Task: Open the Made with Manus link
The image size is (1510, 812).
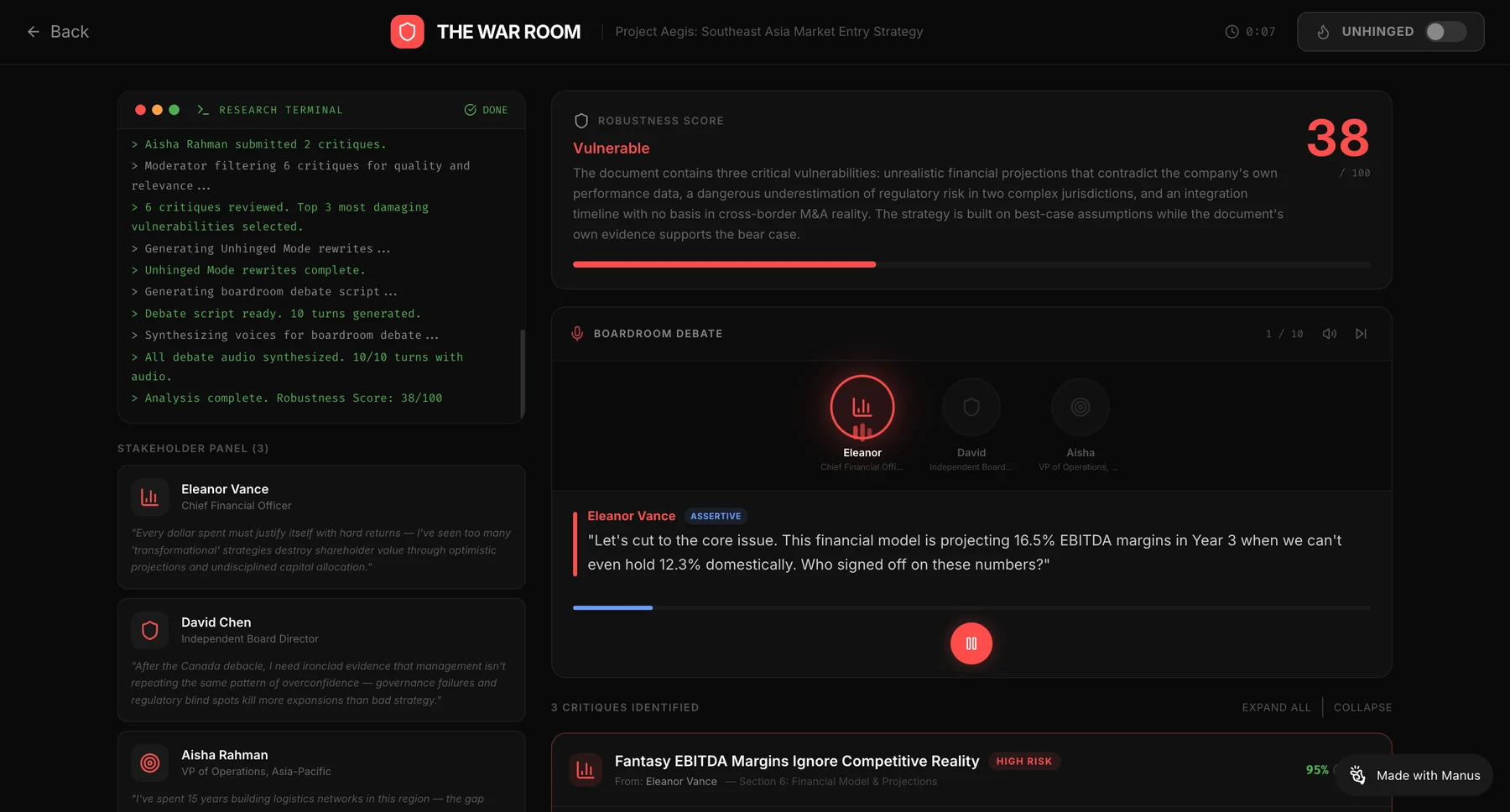Action: pos(1414,775)
